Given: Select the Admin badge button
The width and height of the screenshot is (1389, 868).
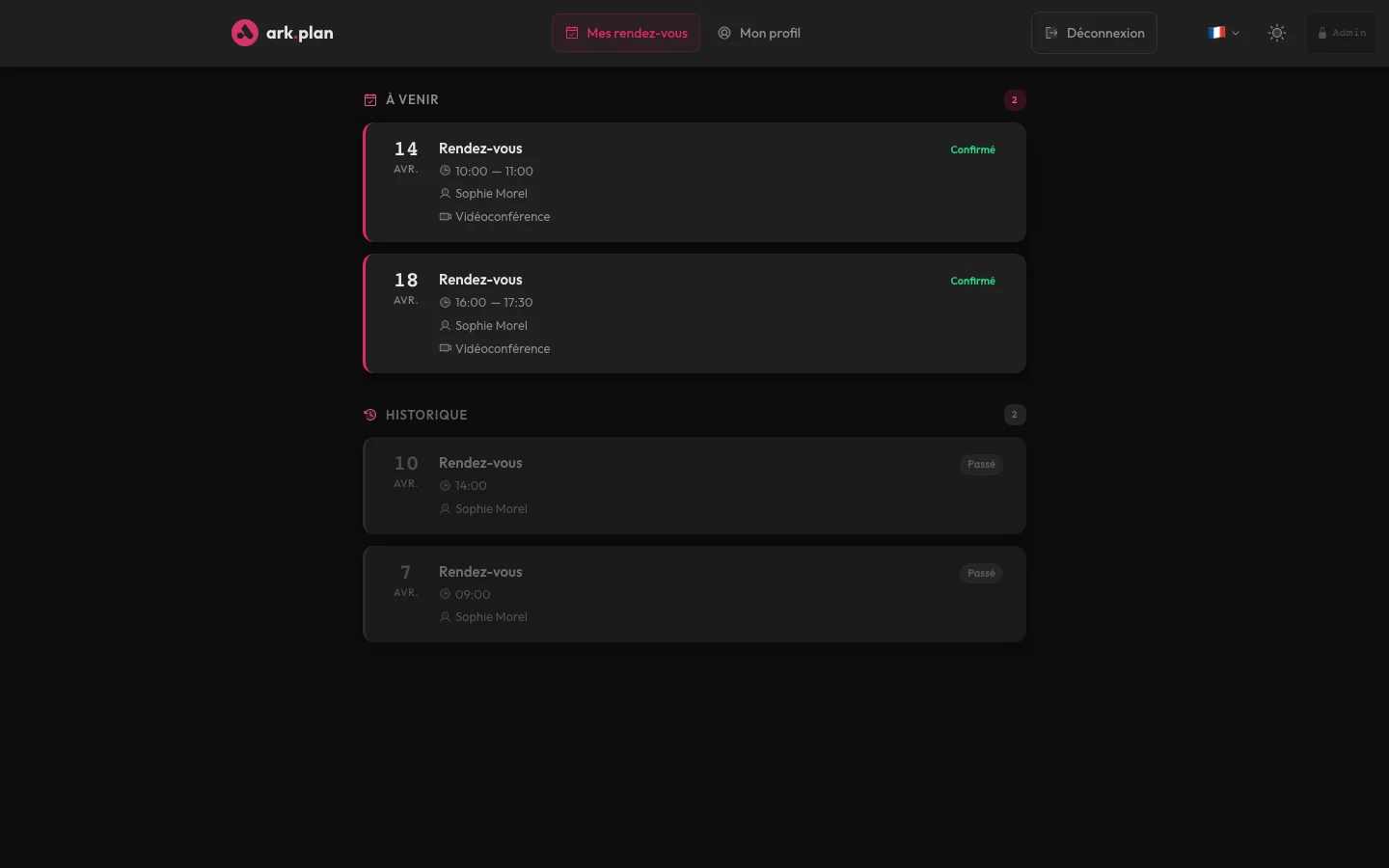Looking at the screenshot, I should pos(1341,32).
